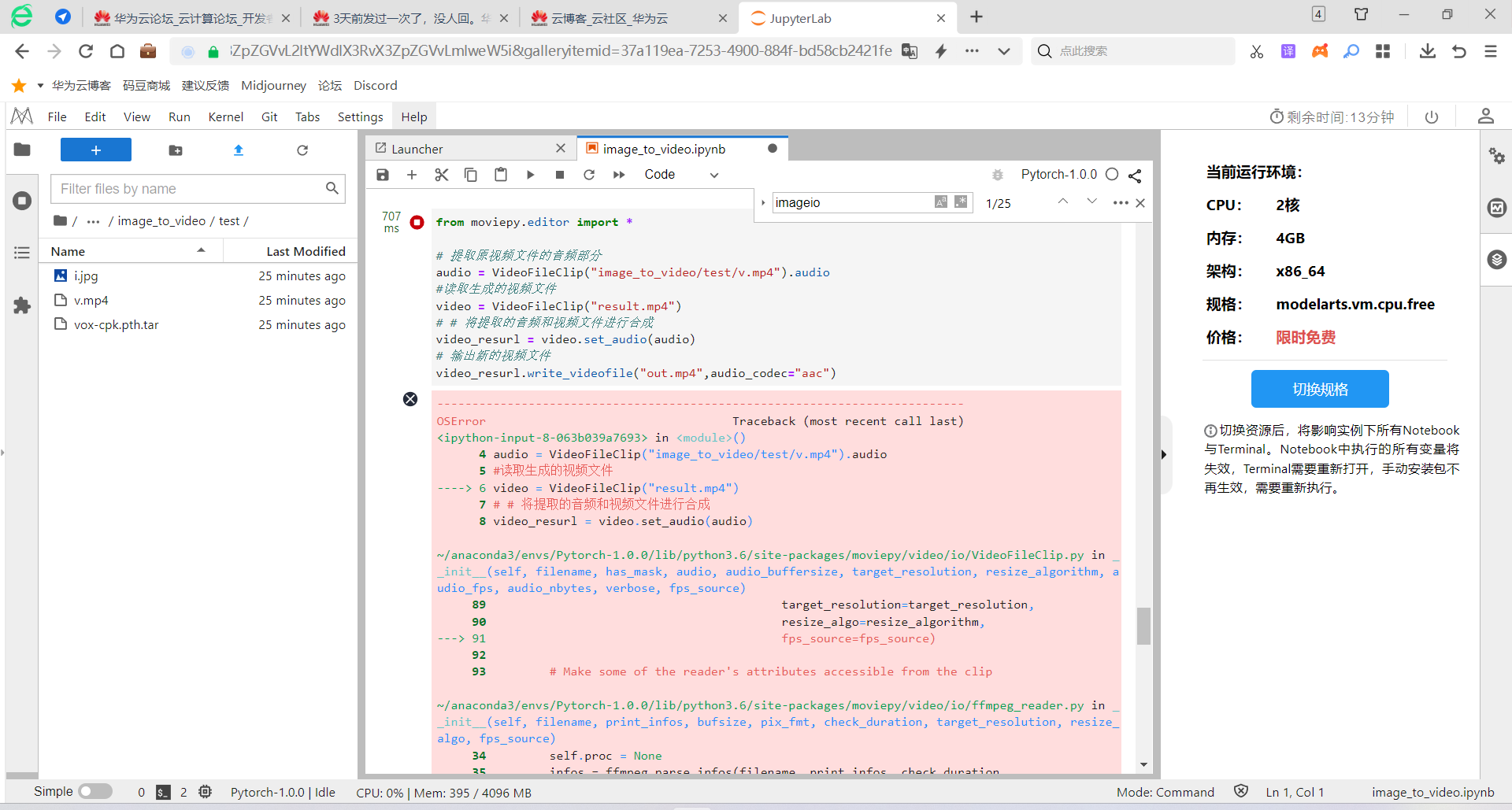Share the notebook with share icon
The image size is (1512, 810).
pyautogui.click(x=1135, y=176)
